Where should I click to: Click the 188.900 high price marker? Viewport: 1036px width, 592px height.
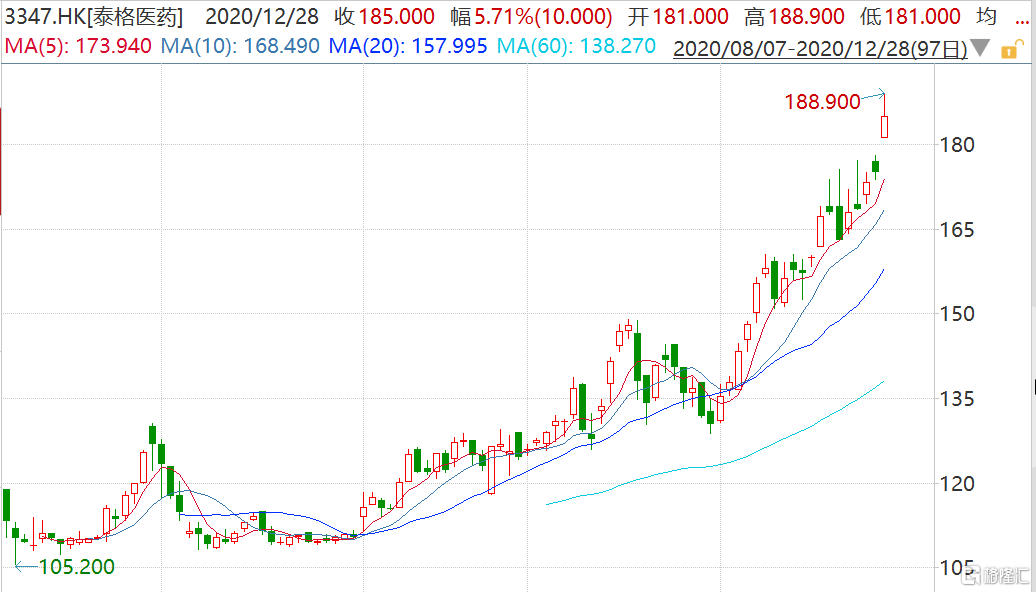coord(822,101)
